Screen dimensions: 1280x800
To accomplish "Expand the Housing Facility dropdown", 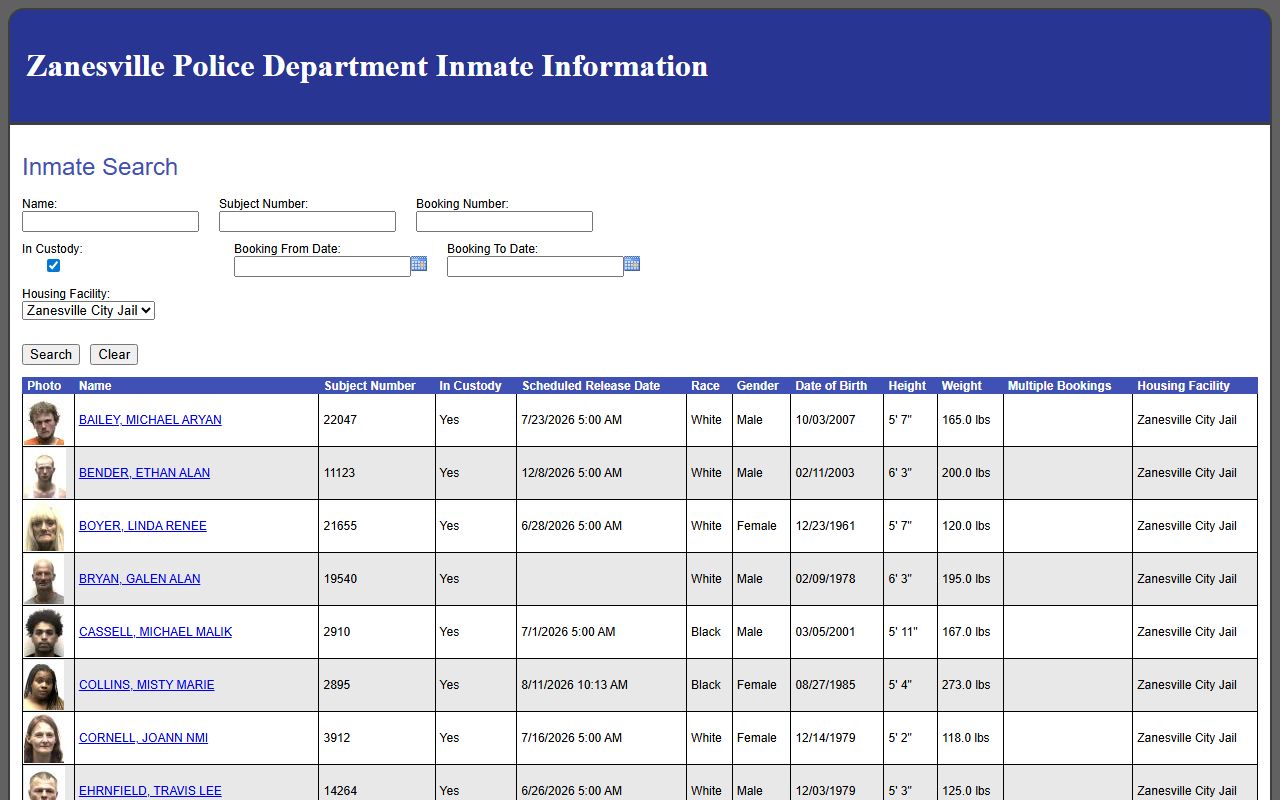I will 88,311.
